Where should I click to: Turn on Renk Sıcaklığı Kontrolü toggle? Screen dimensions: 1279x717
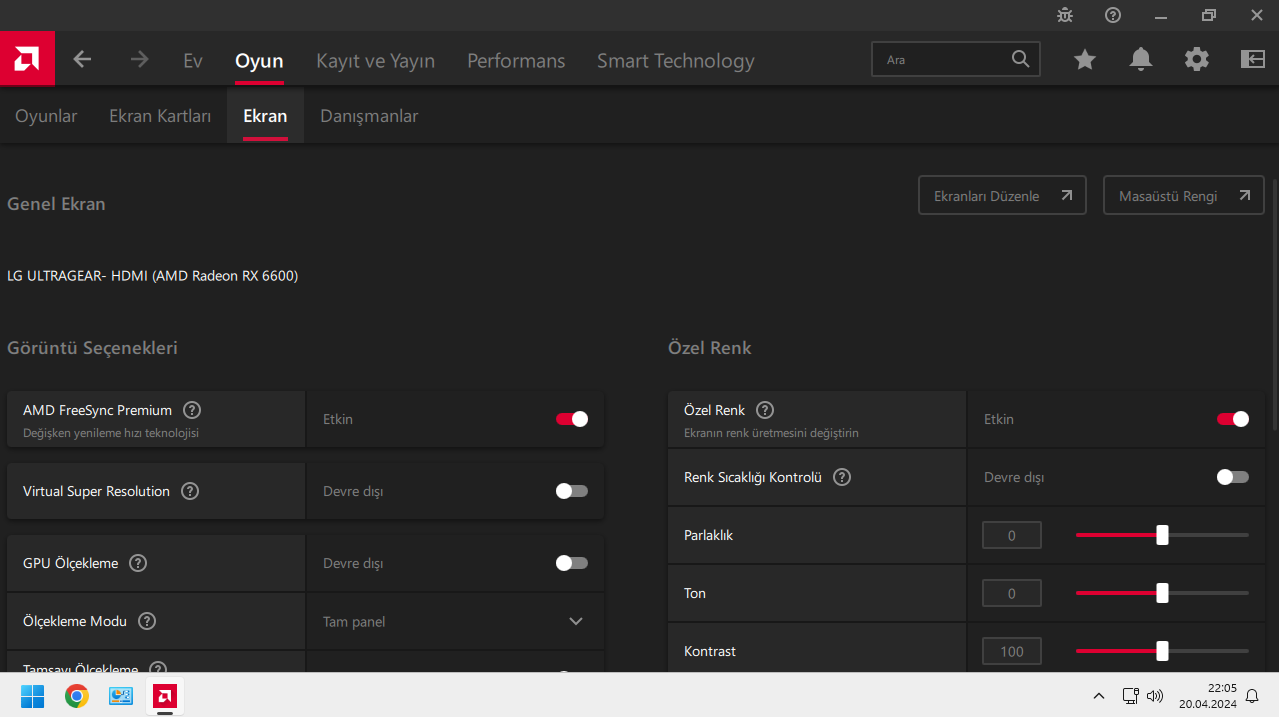1233,477
